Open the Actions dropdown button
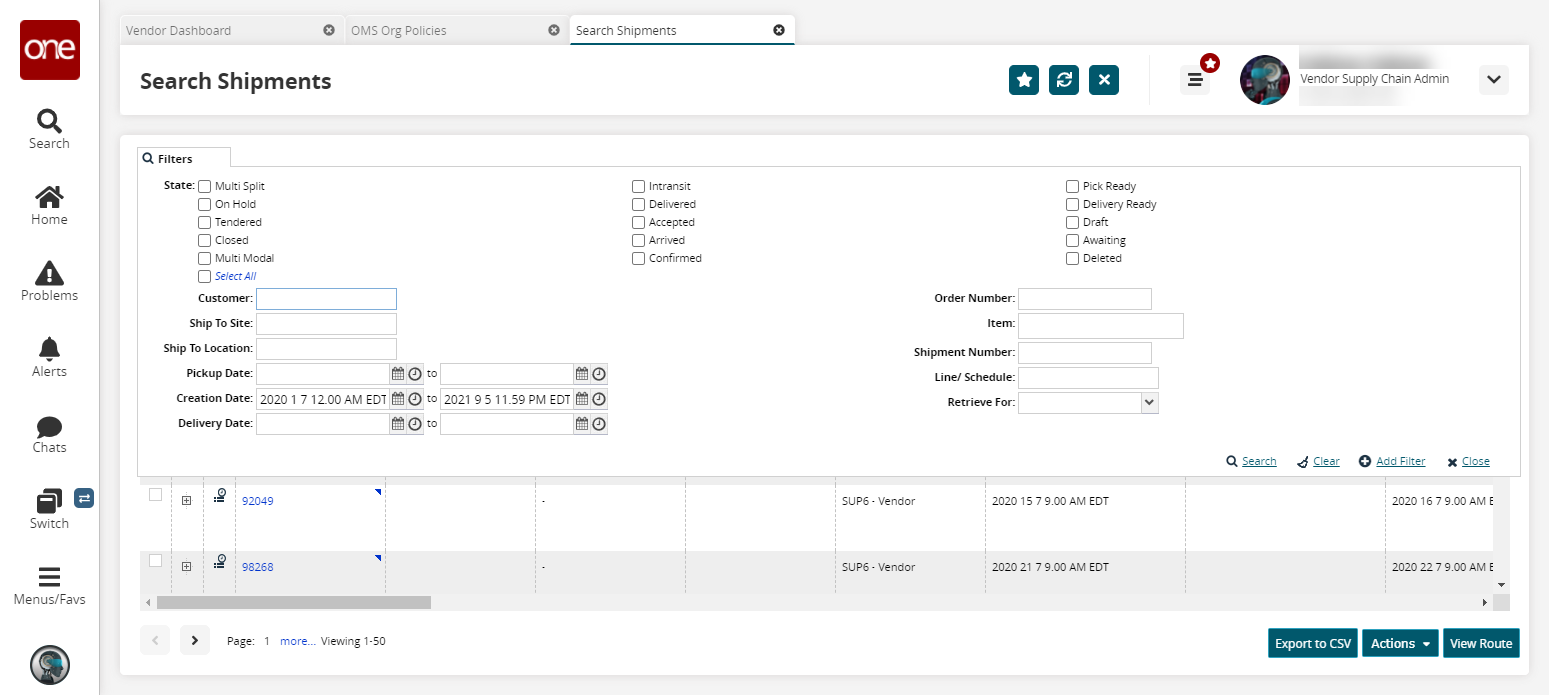This screenshot has height=695, width=1549. coord(1400,643)
